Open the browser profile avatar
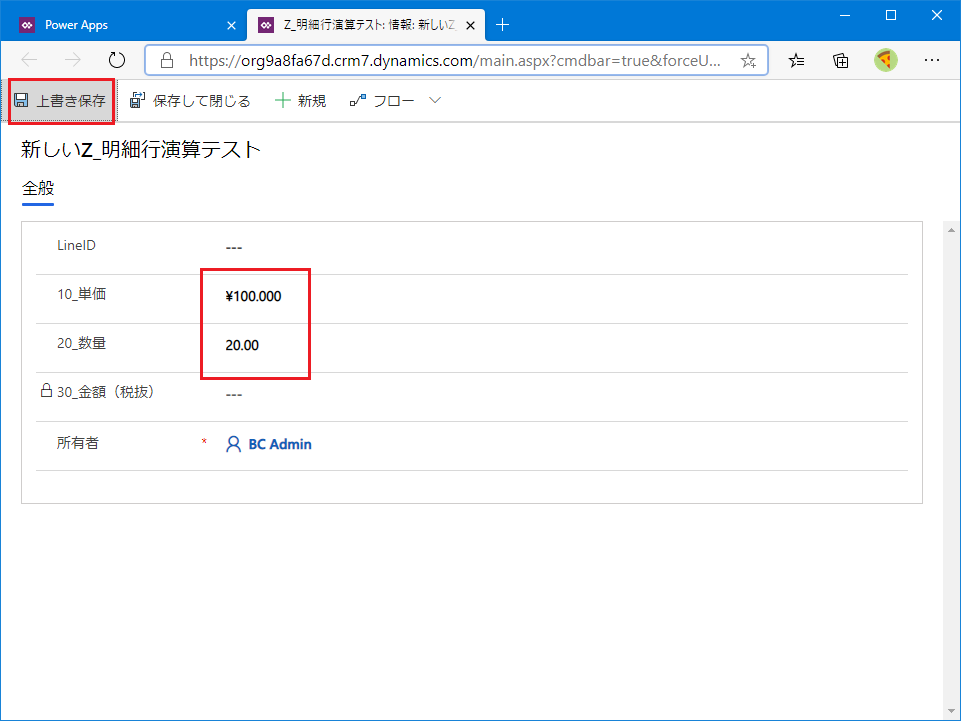The image size is (961, 721). pyautogui.click(x=886, y=60)
